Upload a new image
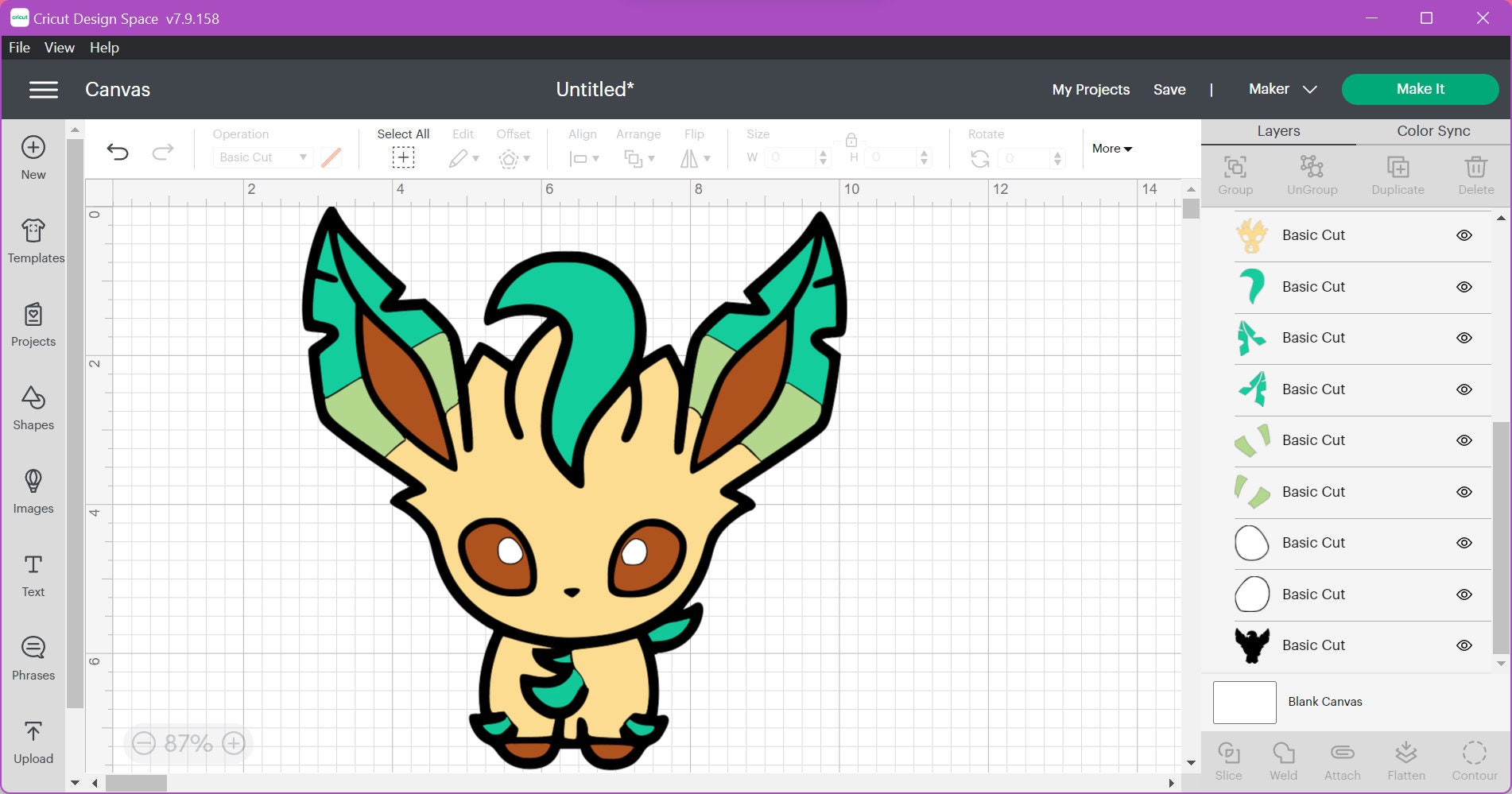 point(33,742)
